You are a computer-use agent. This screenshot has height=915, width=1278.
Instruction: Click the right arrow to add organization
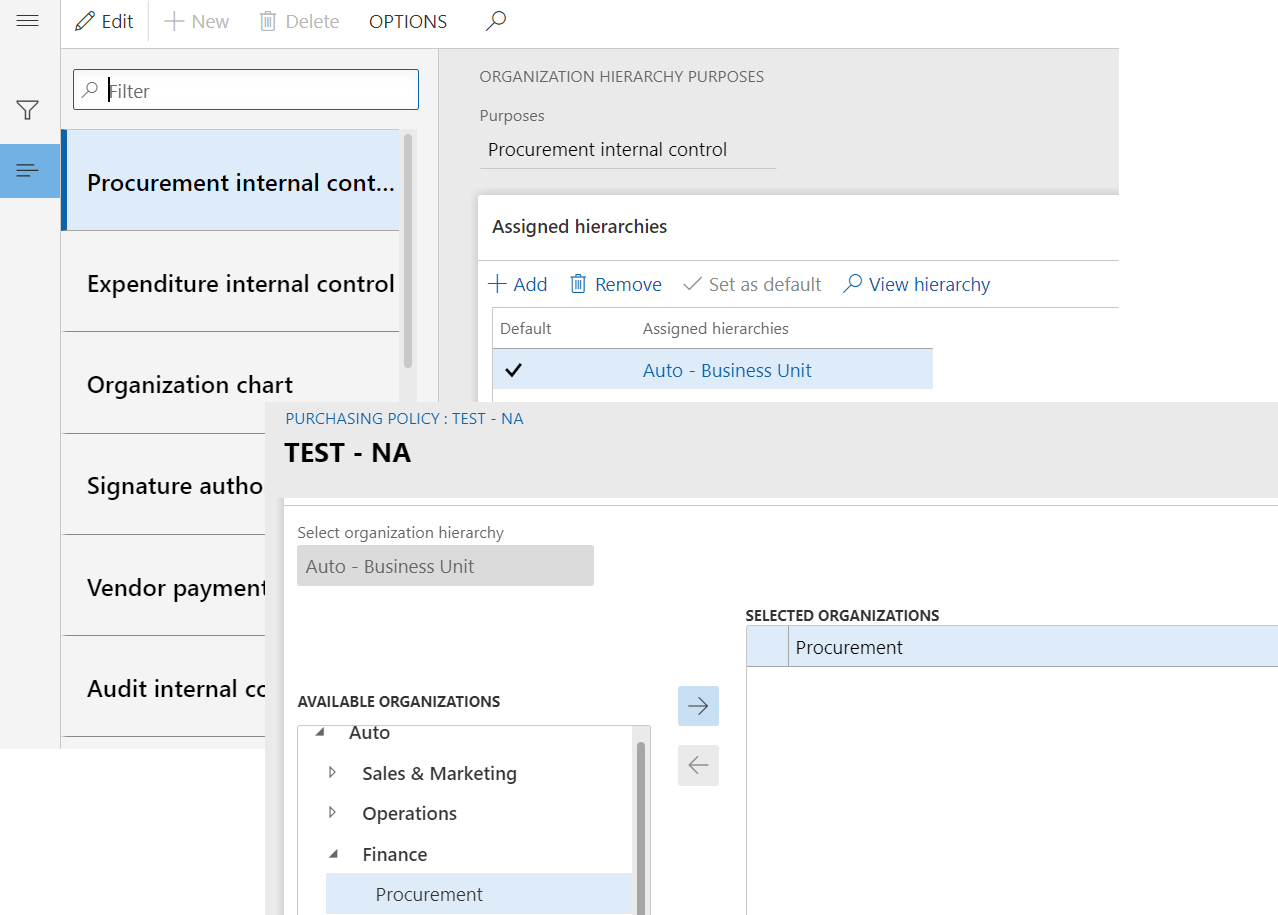698,706
